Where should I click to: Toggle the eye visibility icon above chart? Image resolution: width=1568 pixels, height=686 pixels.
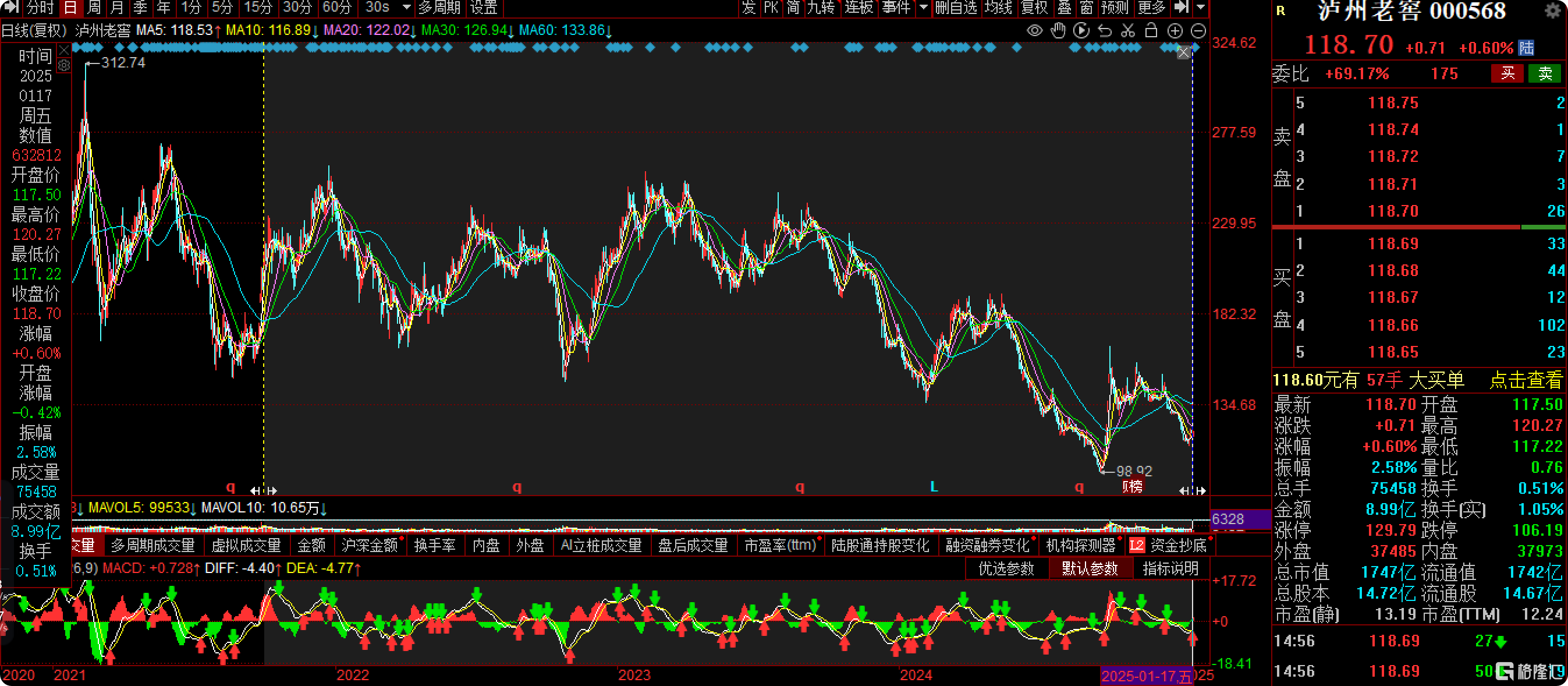click(1034, 30)
